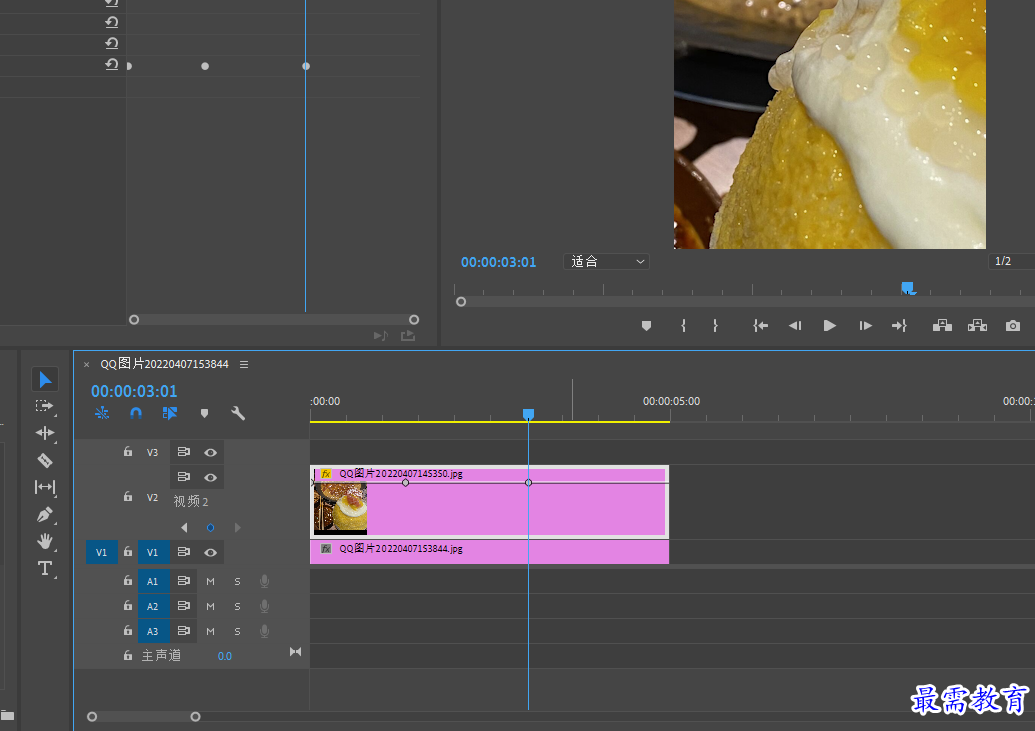Lock the A1 track
The height and width of the screenshot is (731, 1035).
[127, 580]
